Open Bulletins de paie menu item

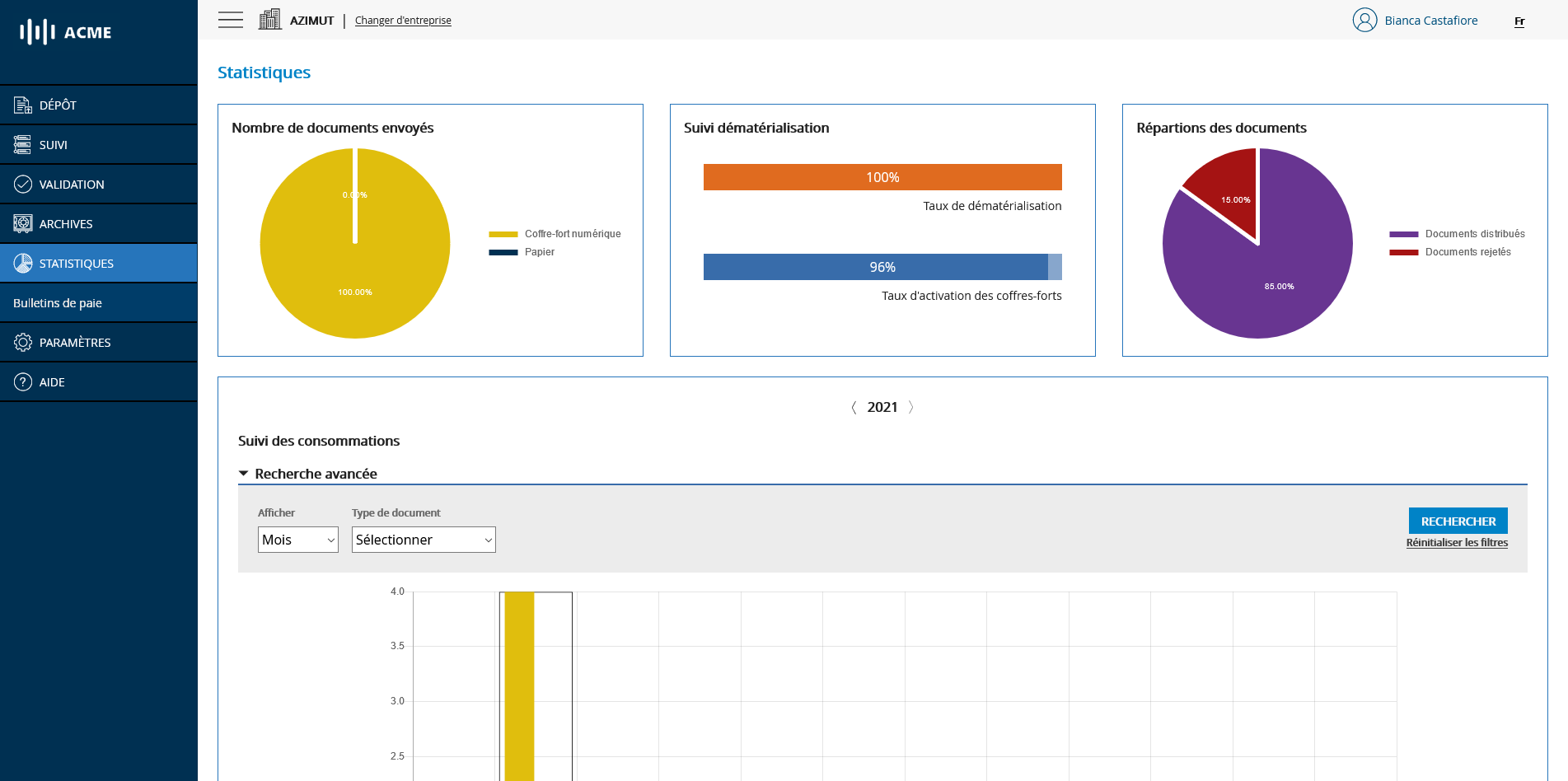pyautogui.click(x=58, y=302)
